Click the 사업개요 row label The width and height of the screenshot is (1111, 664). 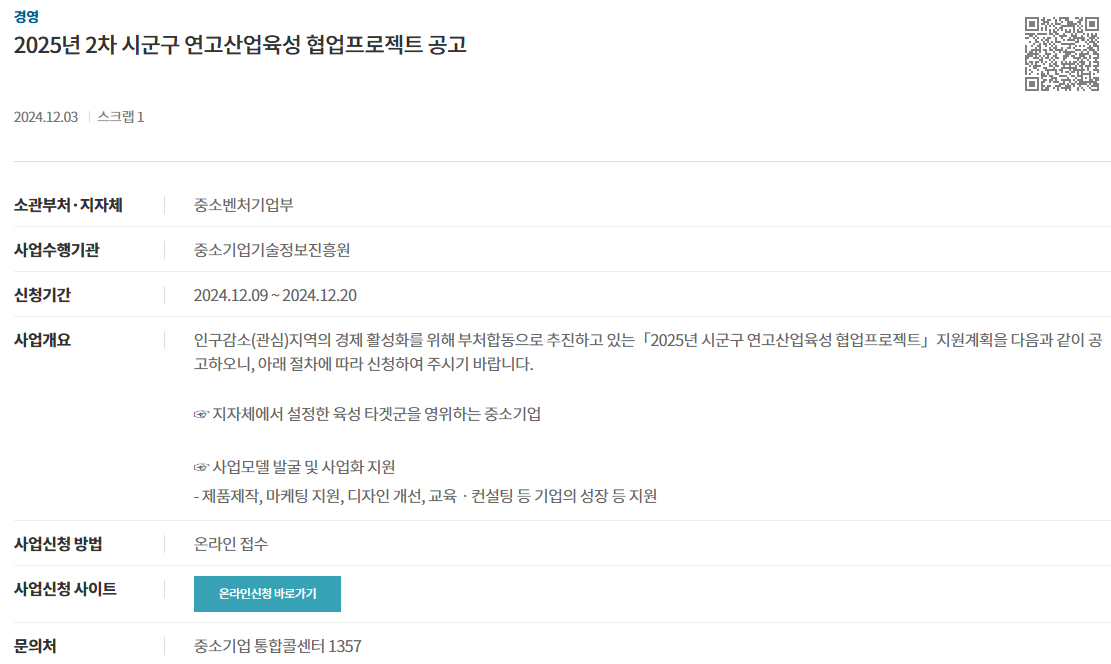(x=43, y=340)
